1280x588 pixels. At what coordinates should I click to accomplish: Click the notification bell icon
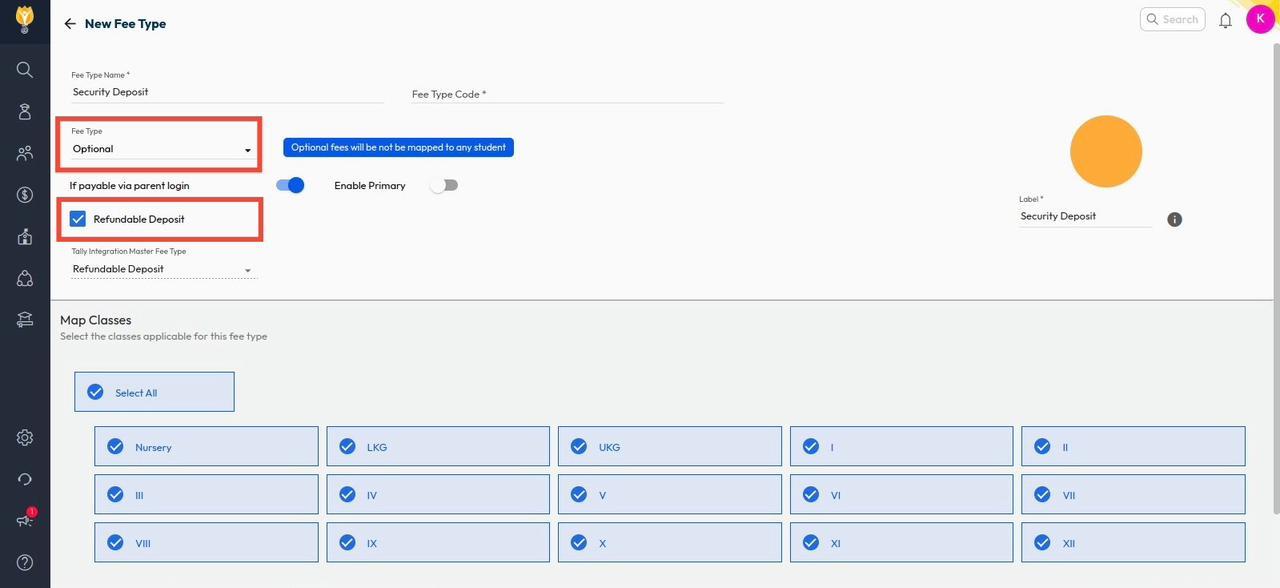pos(1225,20)
